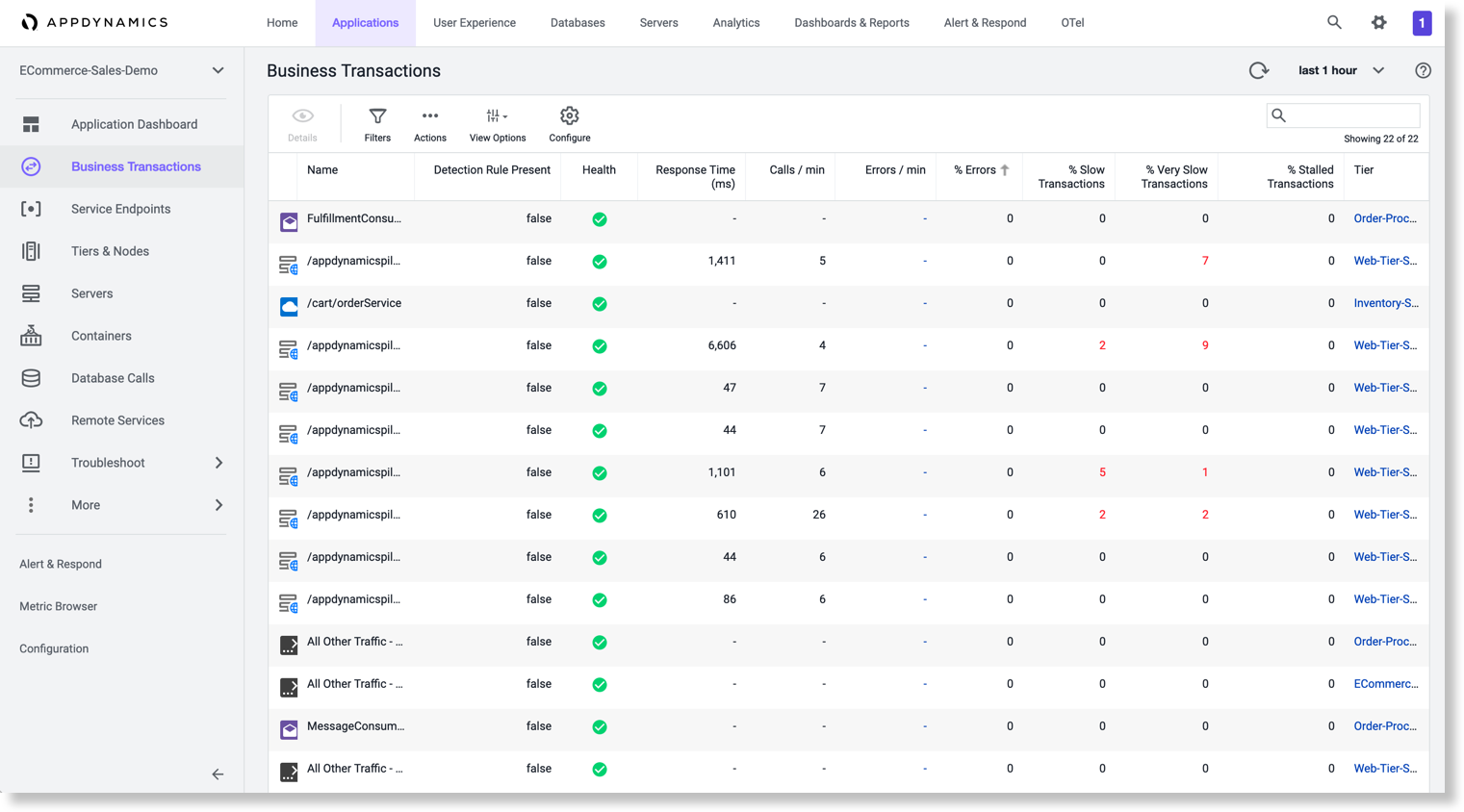Expand the Troubleshoot submenu chevron

(218, 463)
